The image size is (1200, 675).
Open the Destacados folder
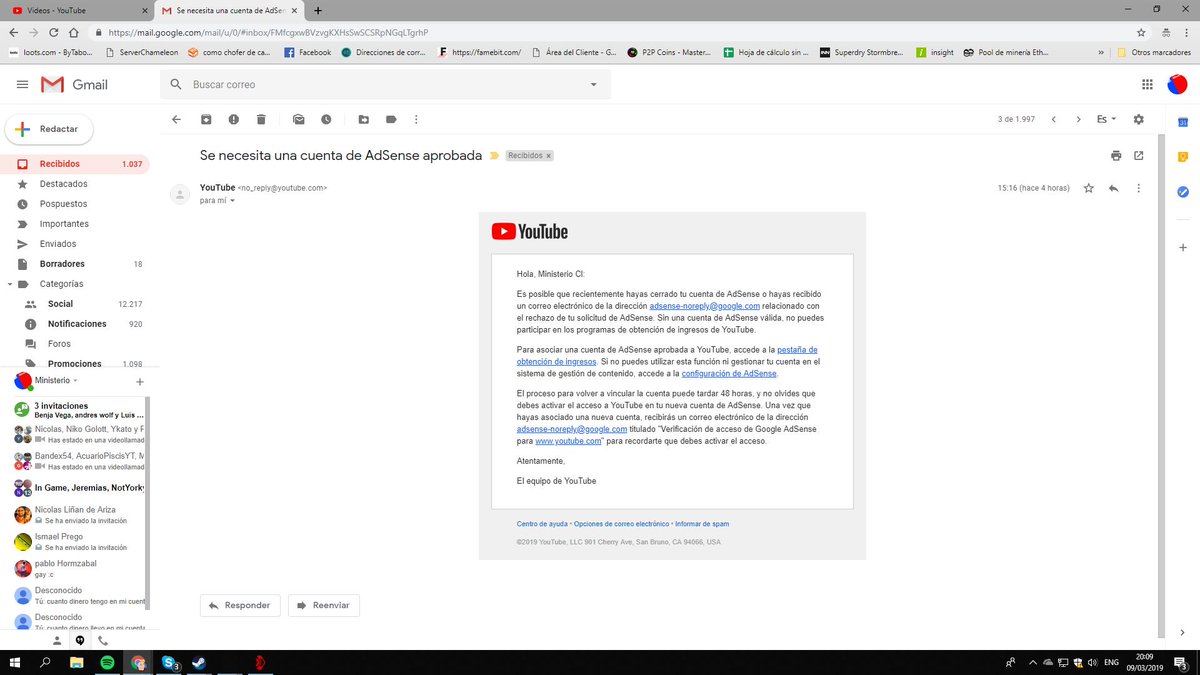(x=76, y=184)
